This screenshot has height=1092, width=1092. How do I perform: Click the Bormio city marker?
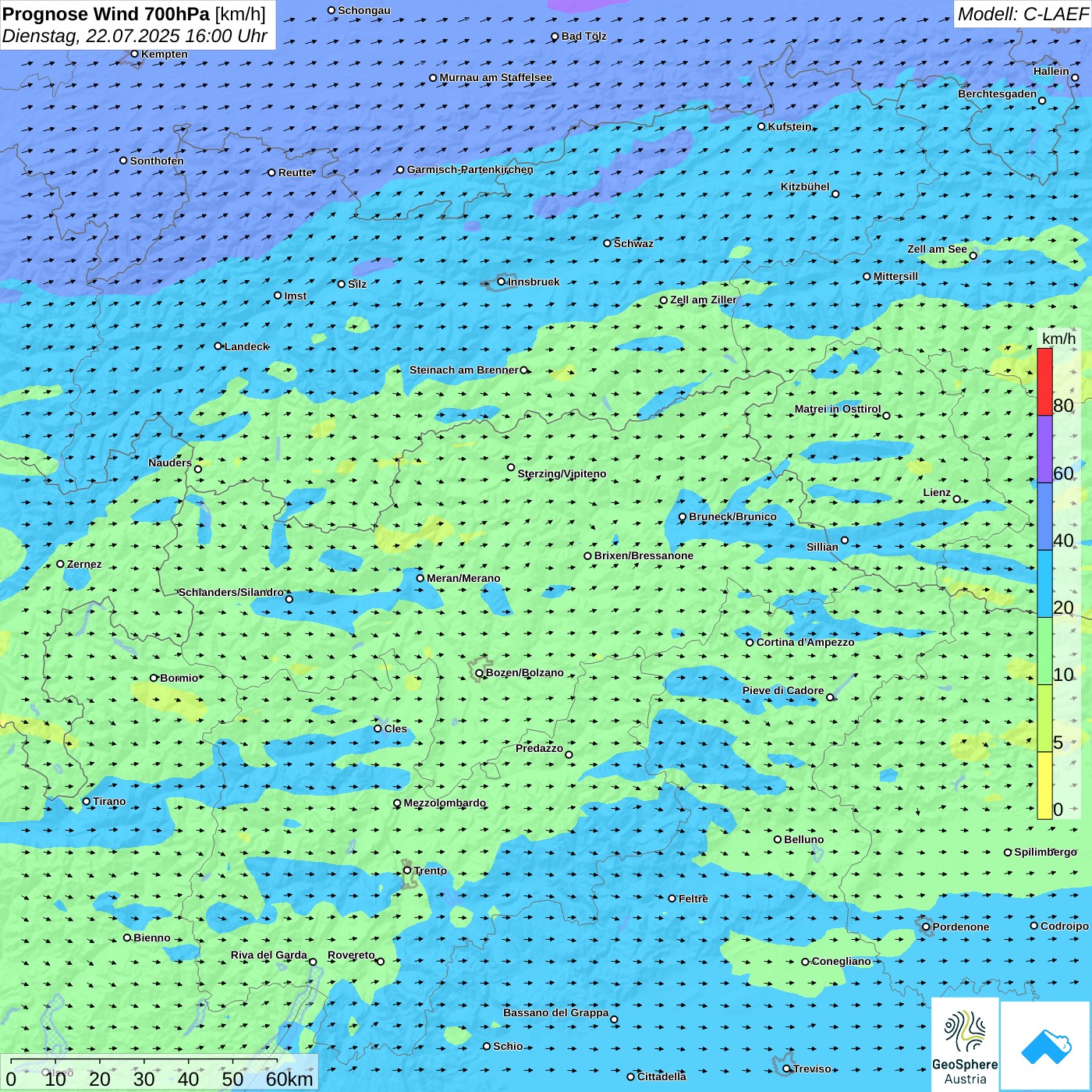pyautogui.click(x=154, y=678)
